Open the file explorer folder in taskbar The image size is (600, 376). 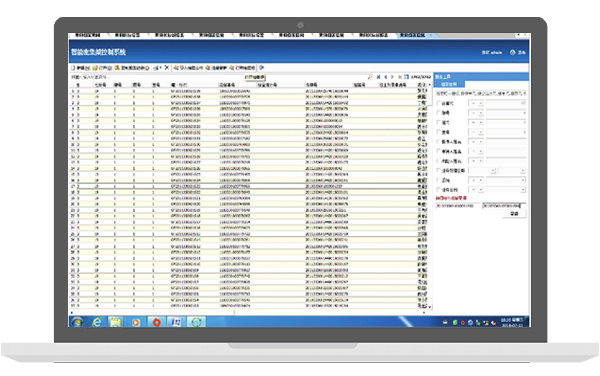click(x=116, y=322)
